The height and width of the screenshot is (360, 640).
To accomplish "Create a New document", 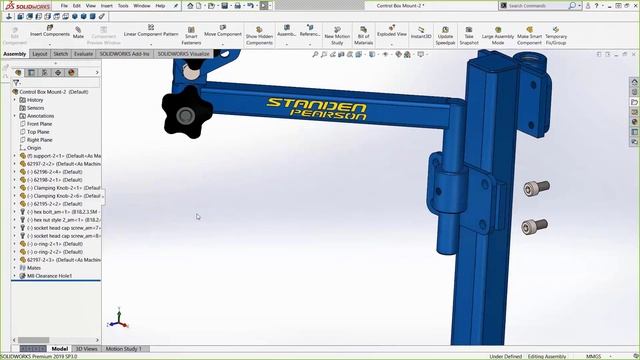I will [x=199, y=6].
